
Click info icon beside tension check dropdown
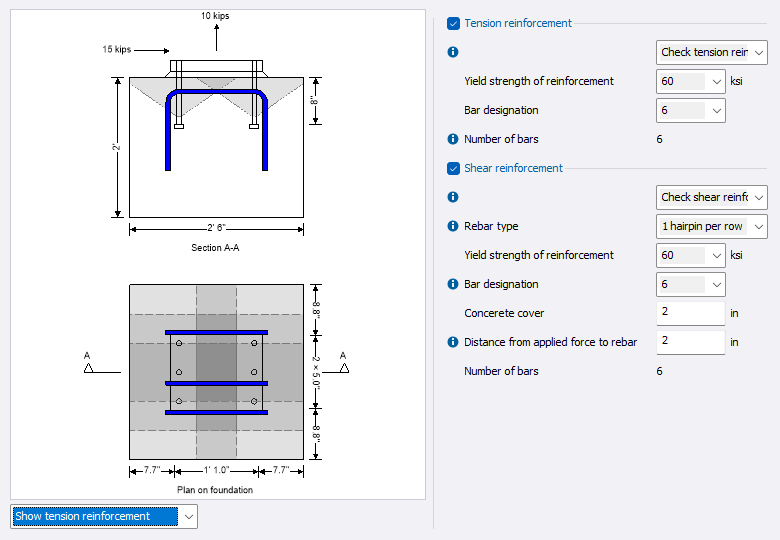point(453,52)
